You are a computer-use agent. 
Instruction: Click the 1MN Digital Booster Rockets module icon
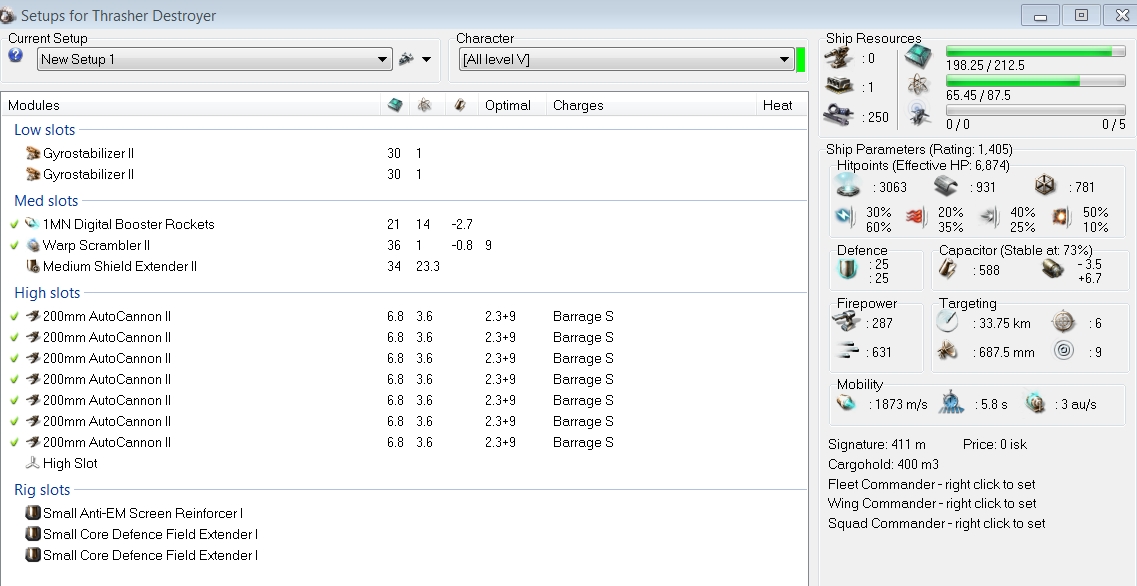pyautogui.click(x=33, y=223)
